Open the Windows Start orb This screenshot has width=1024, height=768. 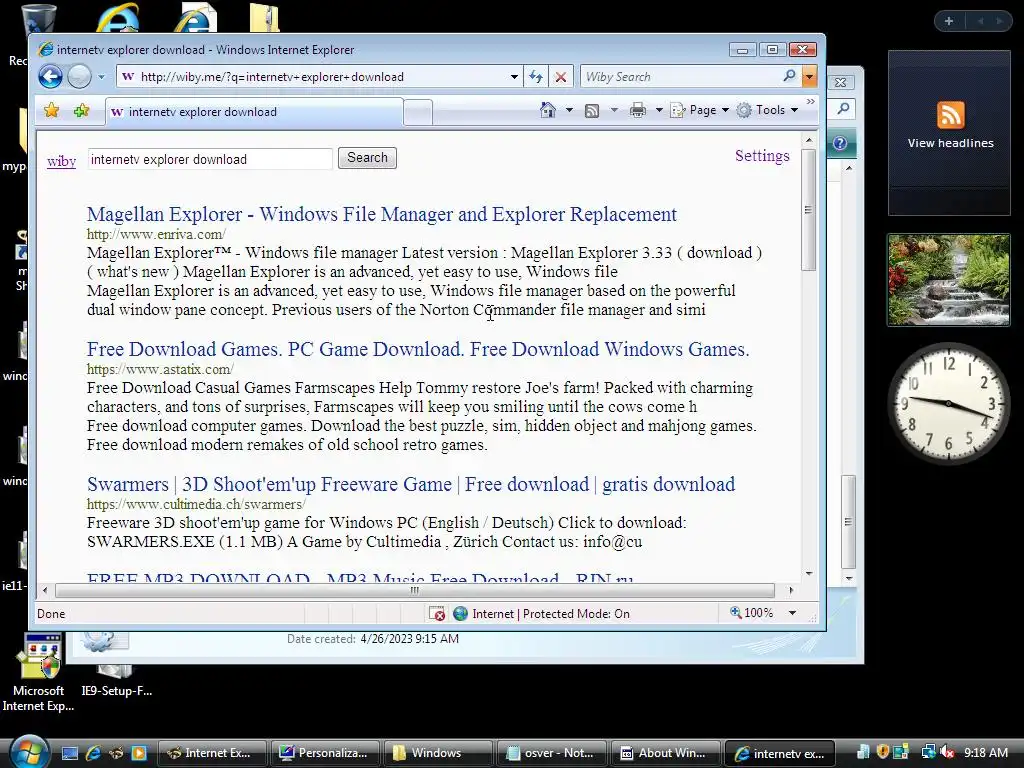coord(28,752)
